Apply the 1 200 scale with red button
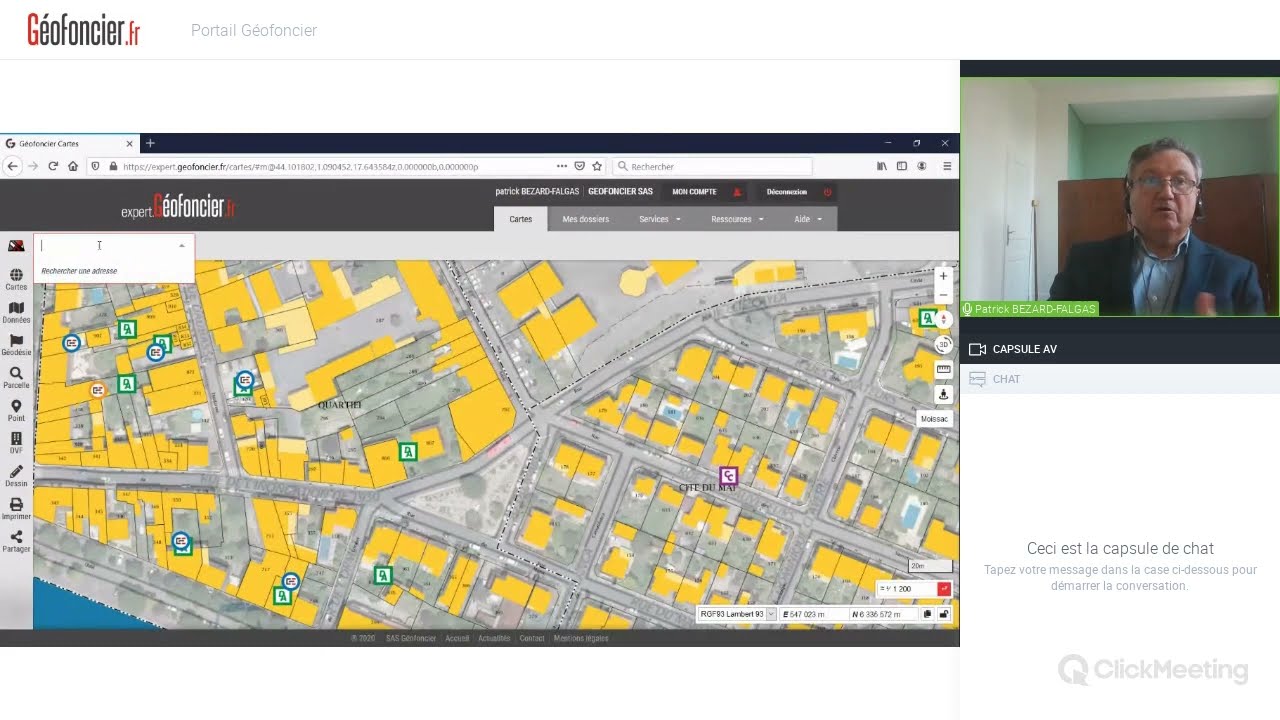This screenshot has width=1280, height=720. tap(944, 589)
